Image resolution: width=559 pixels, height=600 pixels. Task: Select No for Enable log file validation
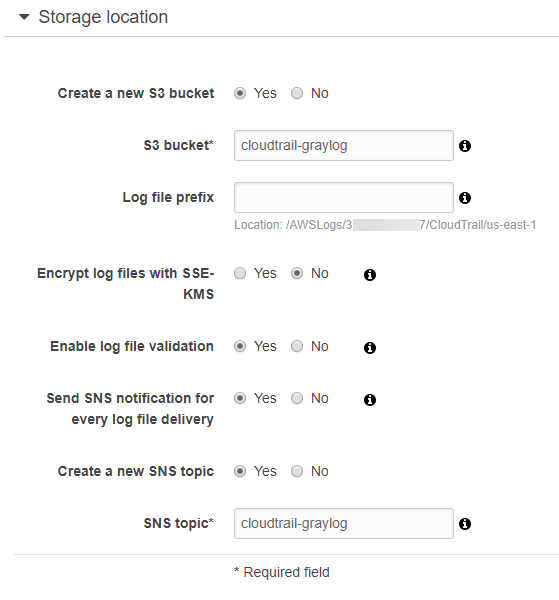(297, 346)
